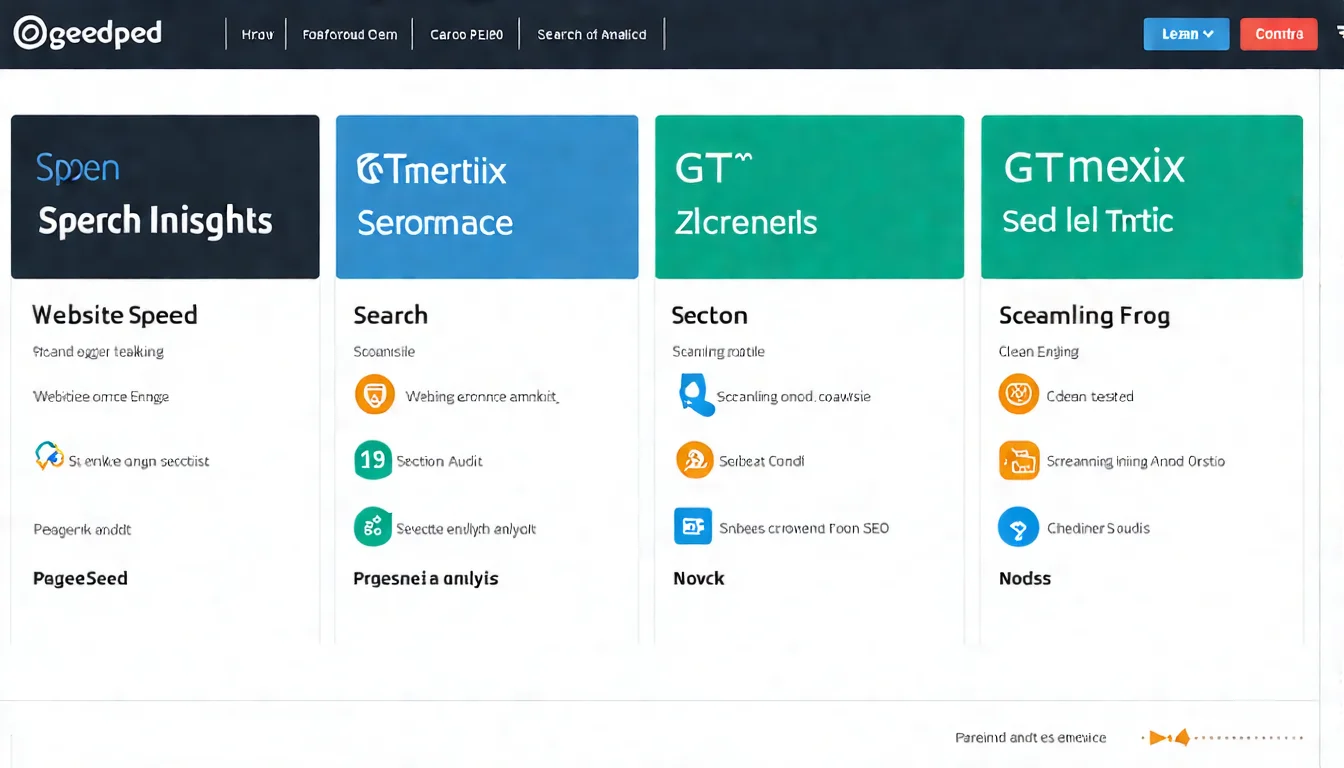The image size is (1344, 768).
Task: Click the Secton card heading
Action: tap(709, 315)
